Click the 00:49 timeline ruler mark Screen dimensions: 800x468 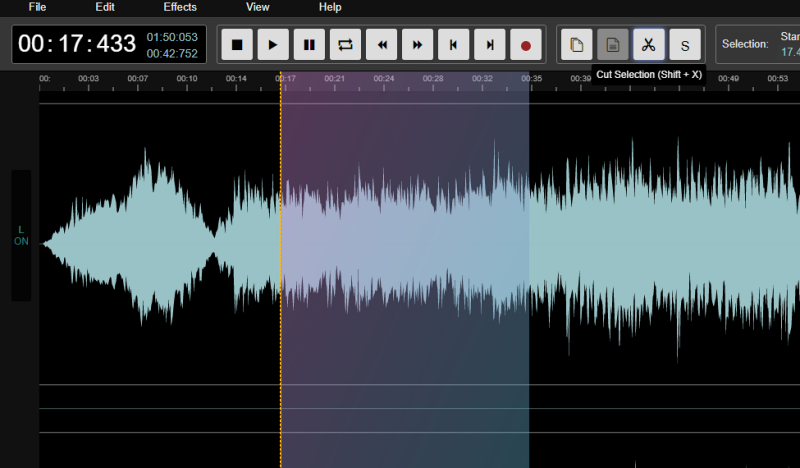click(x=729, y=79)
